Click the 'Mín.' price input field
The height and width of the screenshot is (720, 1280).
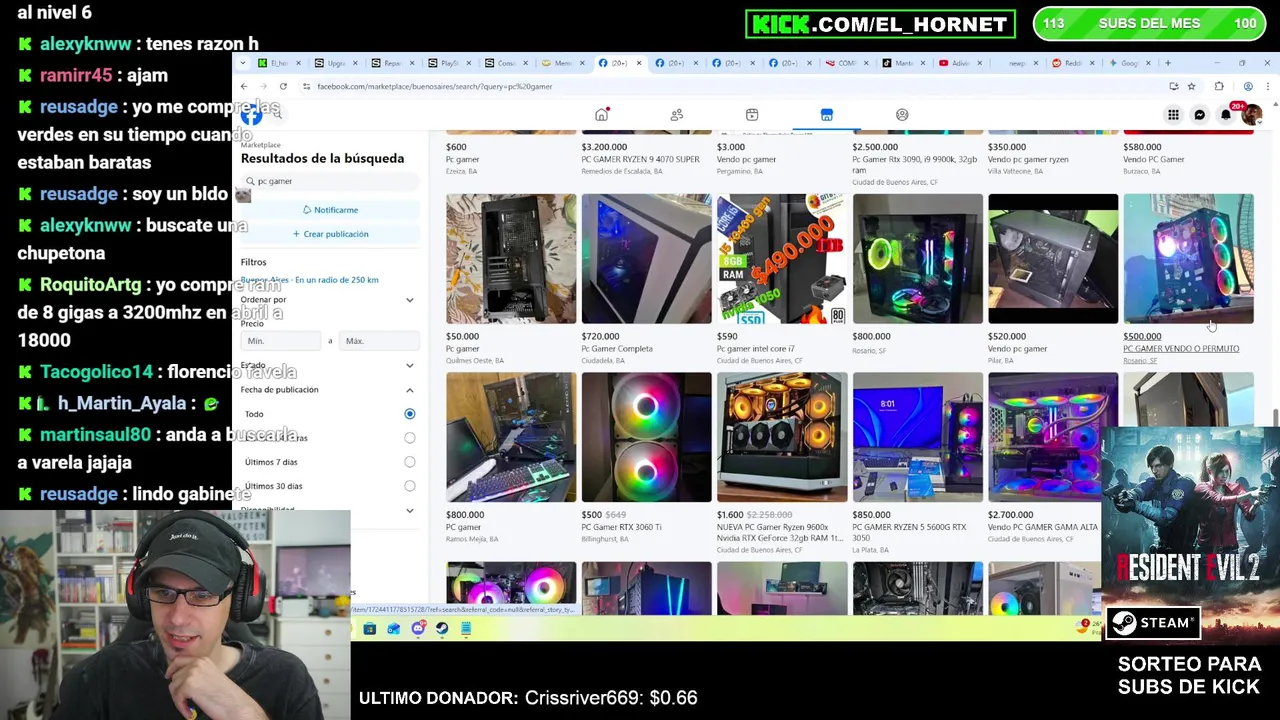point(281,341)
